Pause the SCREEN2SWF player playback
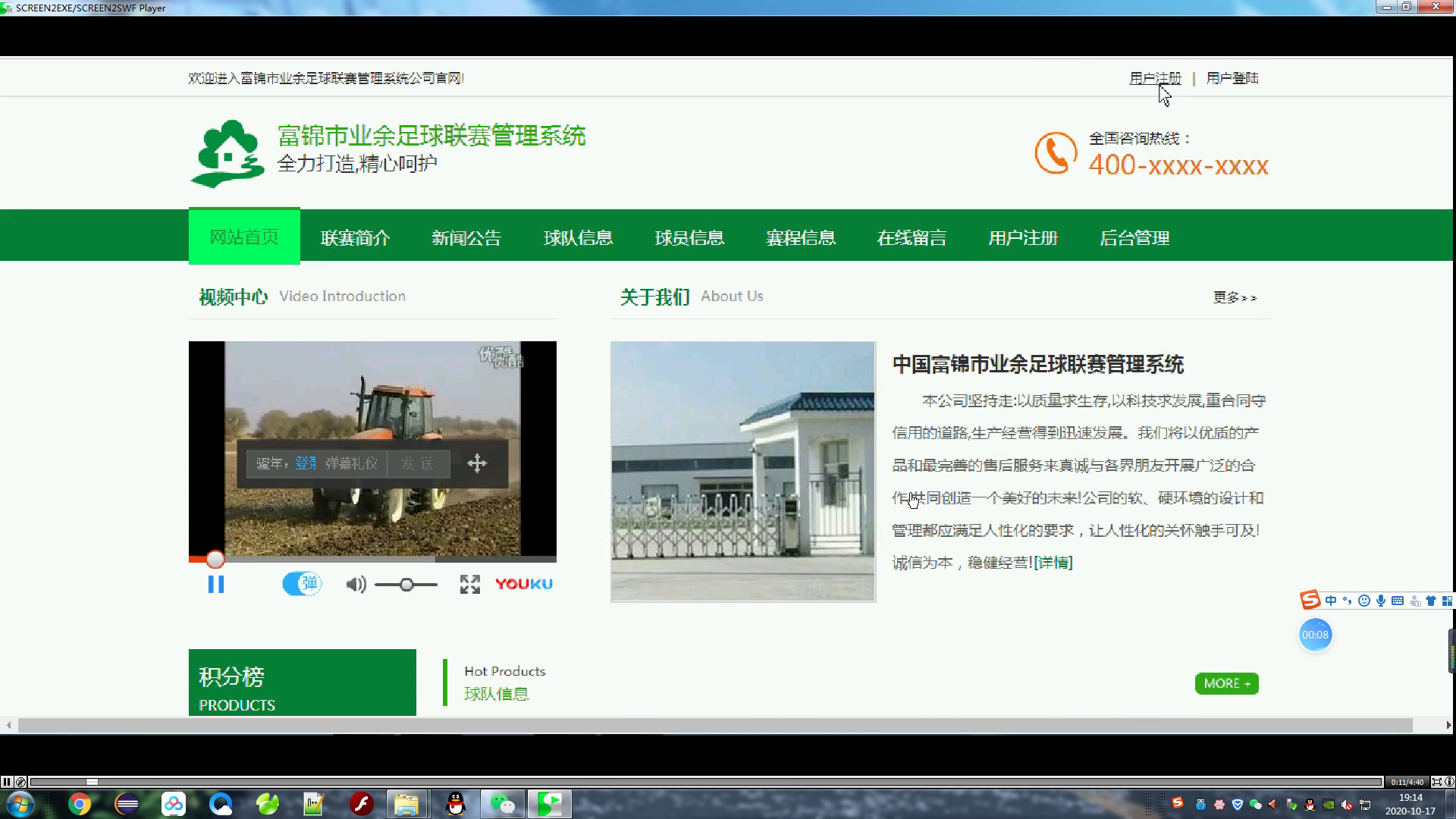This screenshot has height=819, width=1456. (7, 782)
